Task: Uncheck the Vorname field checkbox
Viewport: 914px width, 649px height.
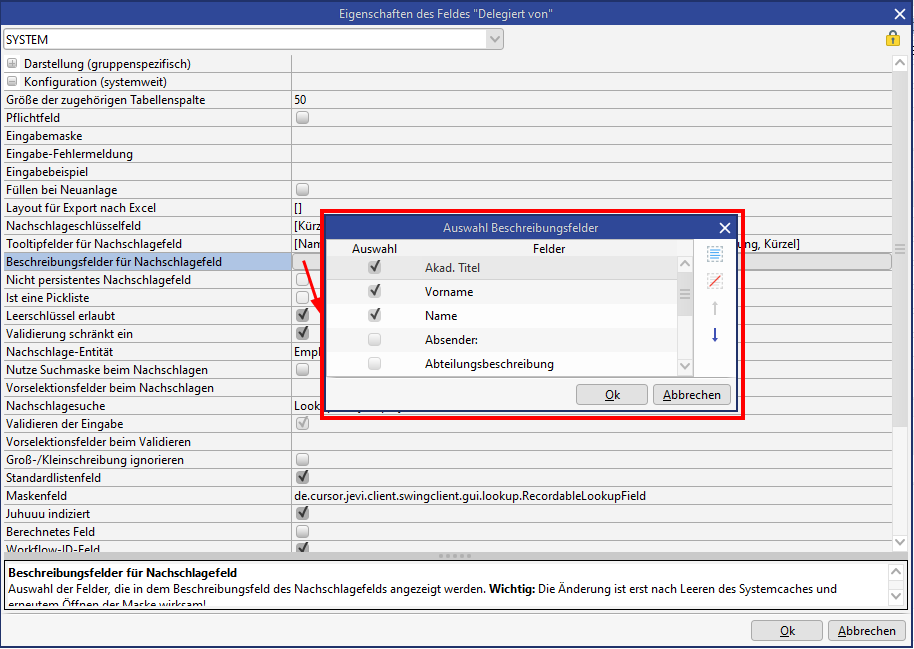Action: tap(374, 292)
